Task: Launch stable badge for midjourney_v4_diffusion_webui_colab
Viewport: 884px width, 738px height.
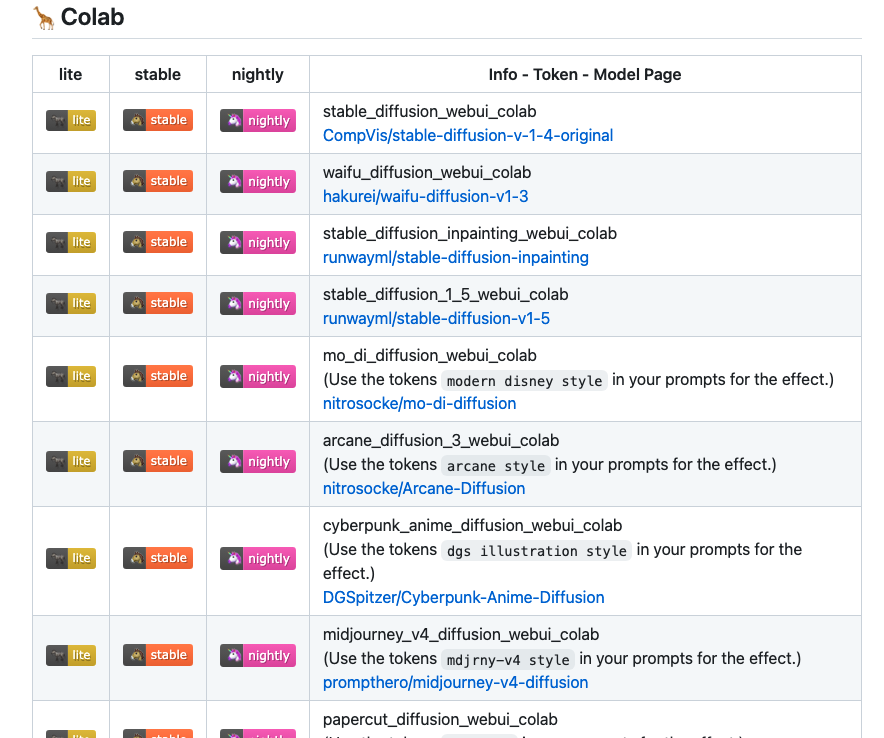Action: click(x=158, y=655)
